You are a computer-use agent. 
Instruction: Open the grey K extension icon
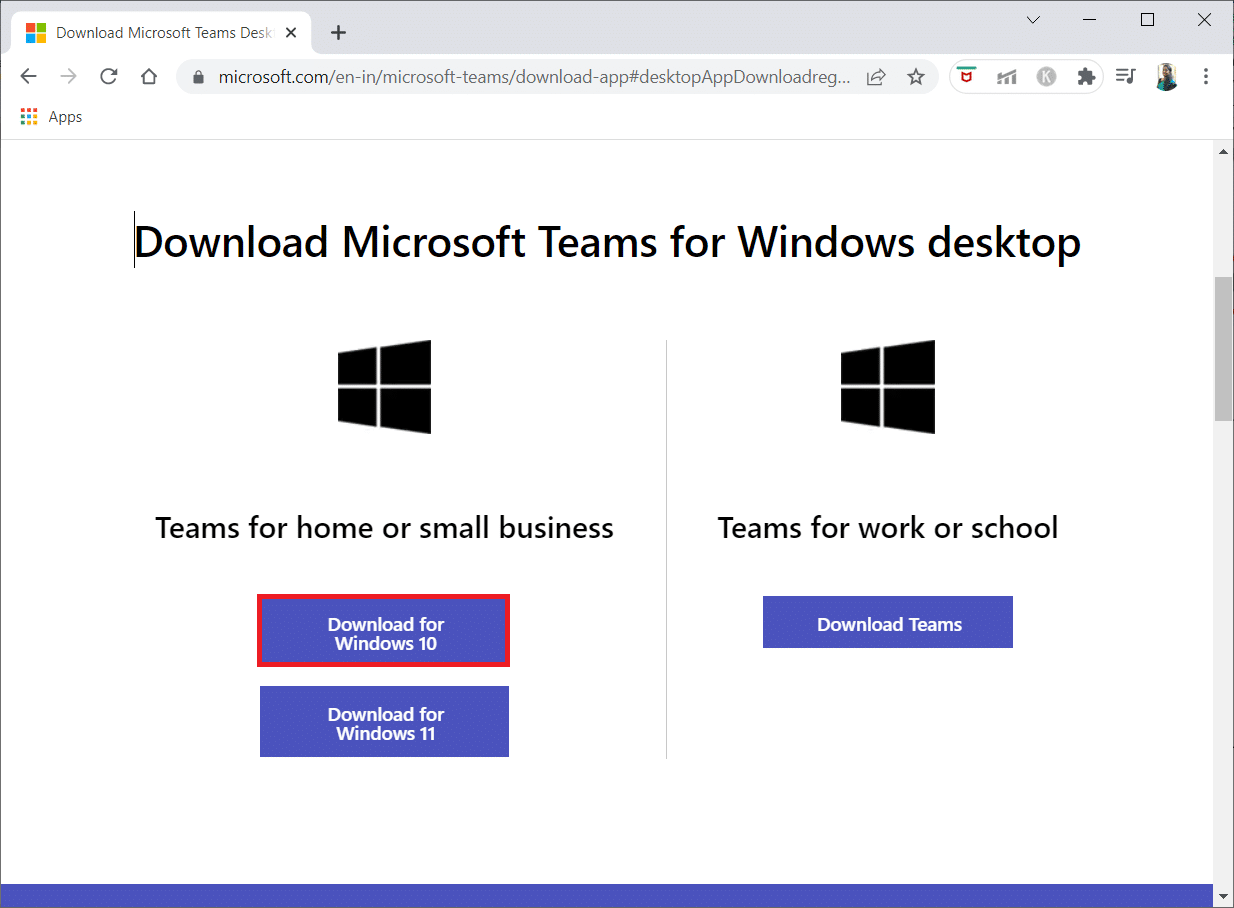tap(1046, 77)
